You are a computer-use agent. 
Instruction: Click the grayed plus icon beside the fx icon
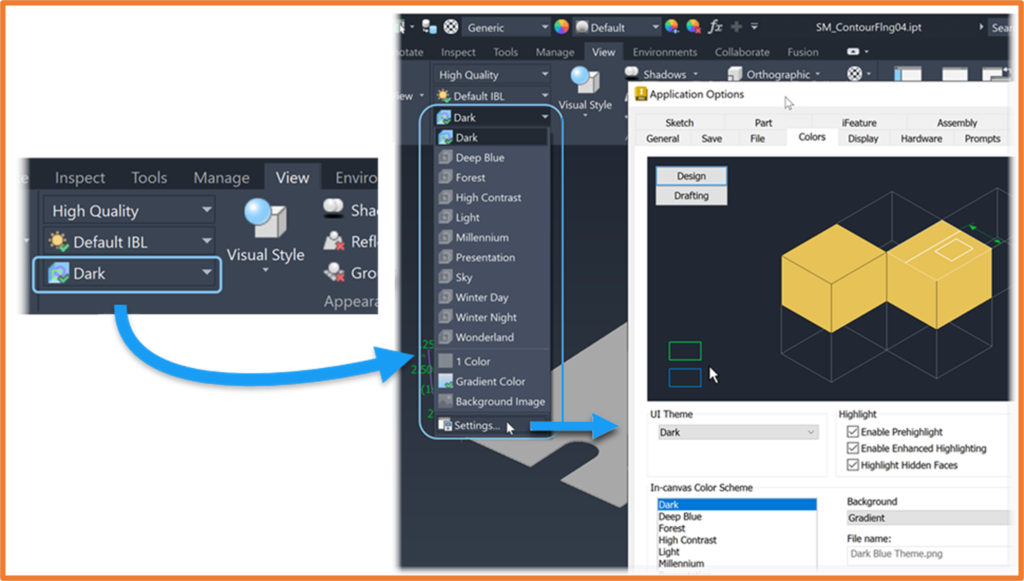pyautogui.click(x=737, y=27)
